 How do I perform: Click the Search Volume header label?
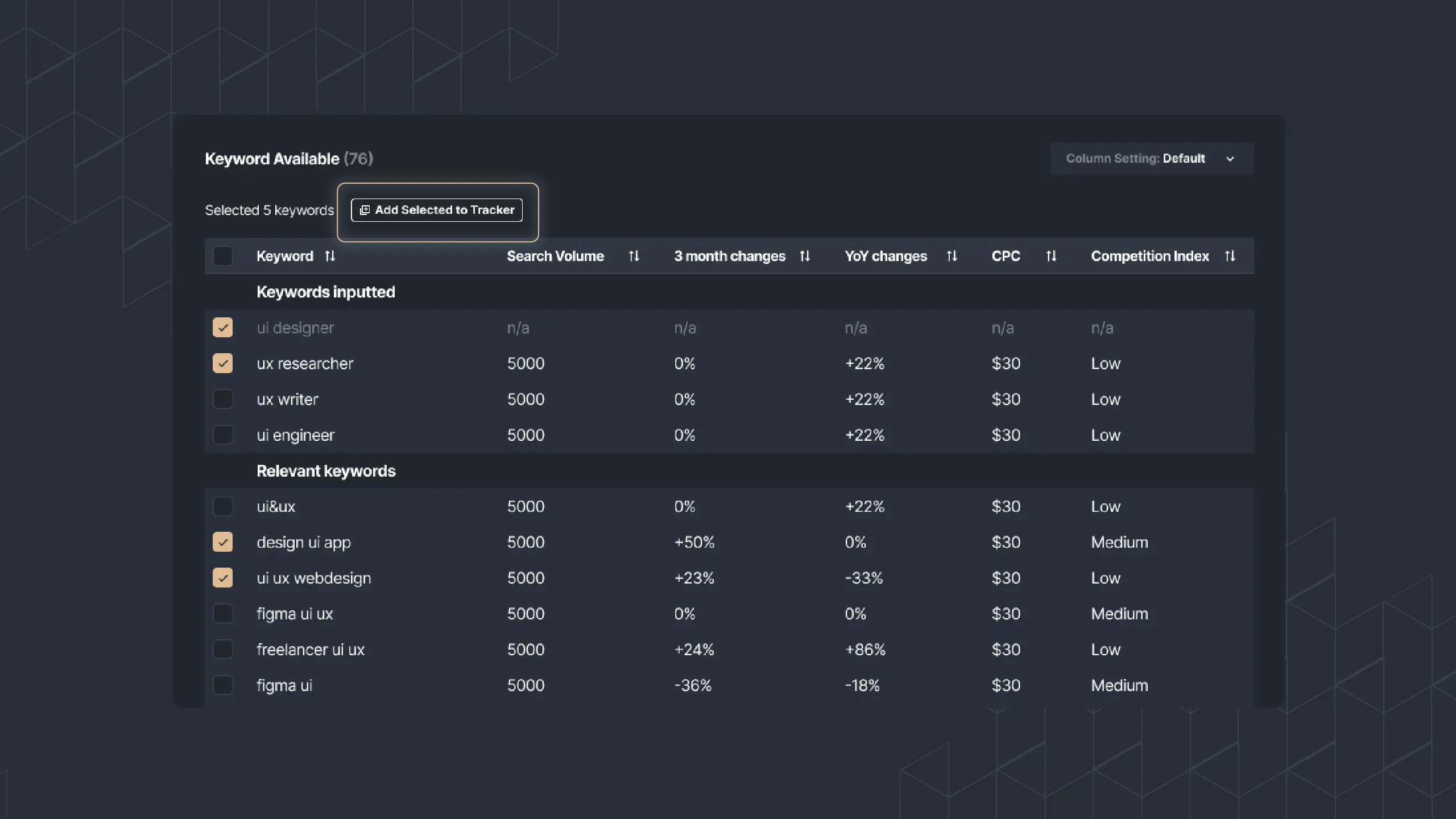[555, 256]
